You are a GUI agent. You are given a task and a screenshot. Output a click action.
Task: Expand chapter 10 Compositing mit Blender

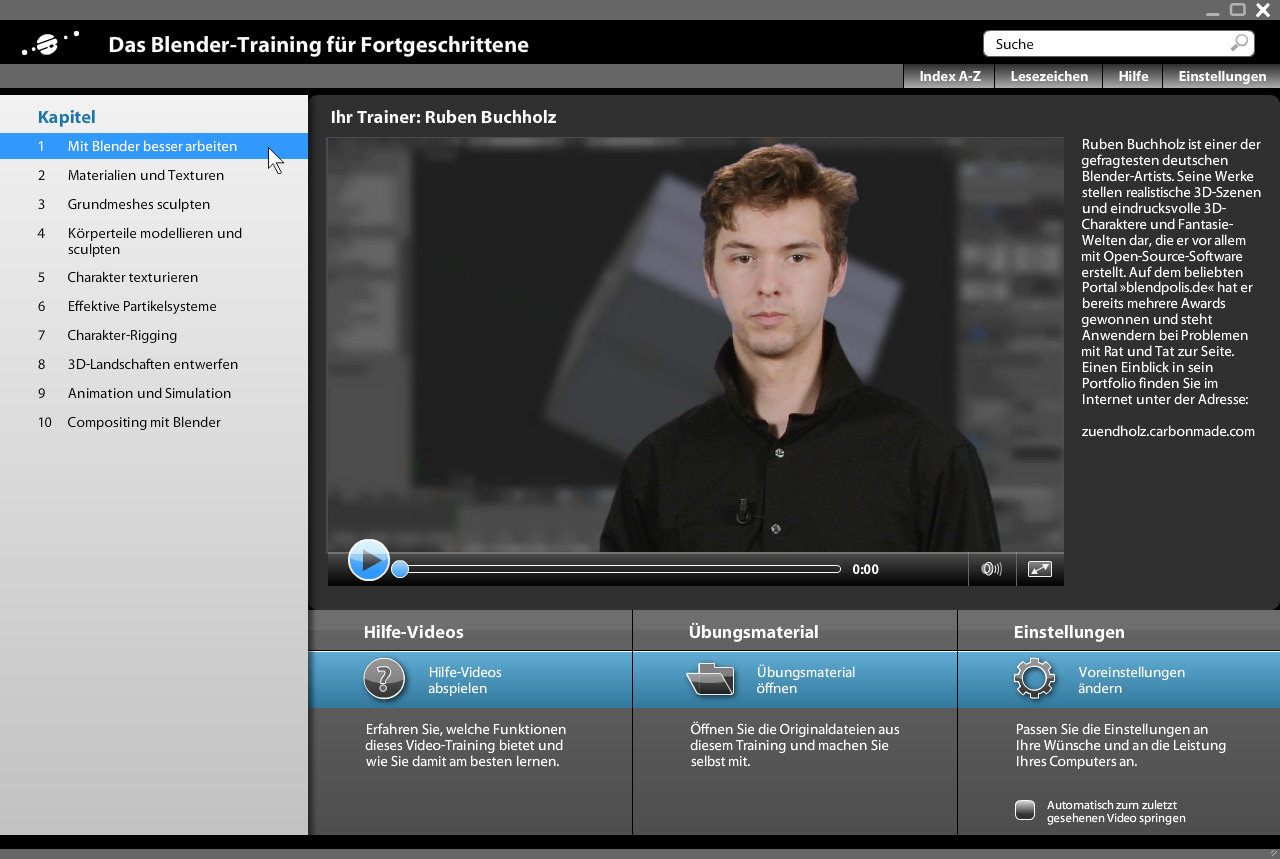click(144, 422)
